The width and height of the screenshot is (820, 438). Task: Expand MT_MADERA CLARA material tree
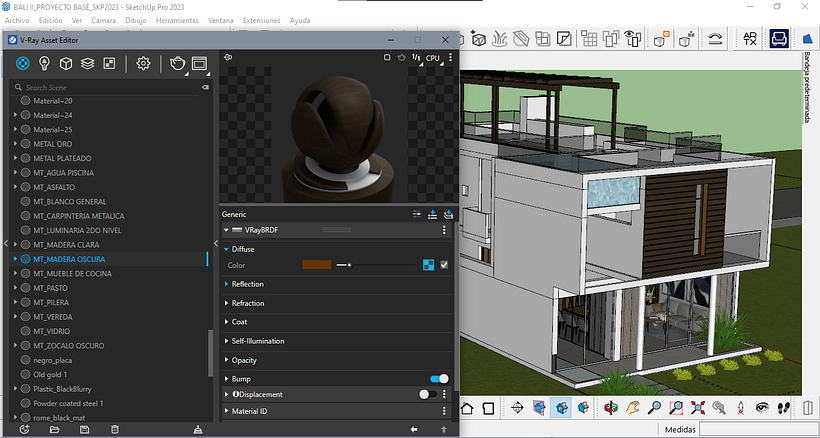coord(15,244)
